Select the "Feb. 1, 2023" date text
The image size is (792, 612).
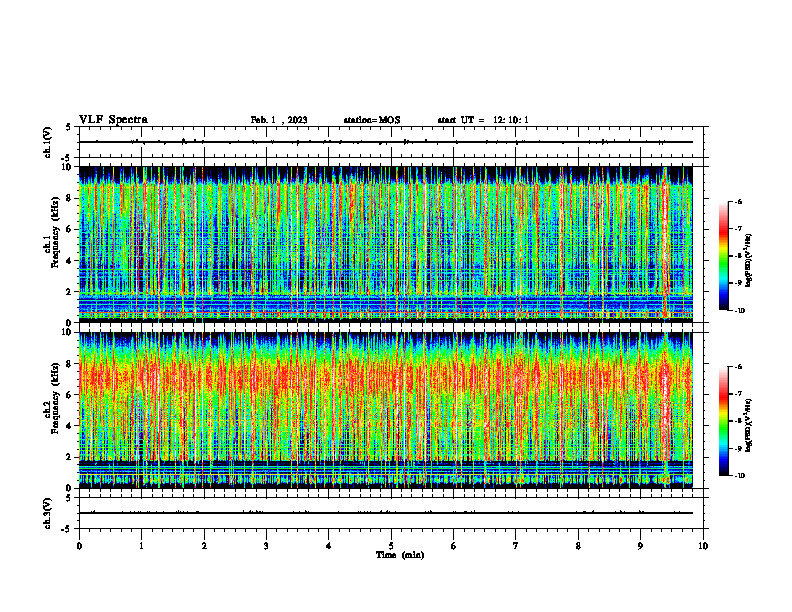click(x=279, y=120)
